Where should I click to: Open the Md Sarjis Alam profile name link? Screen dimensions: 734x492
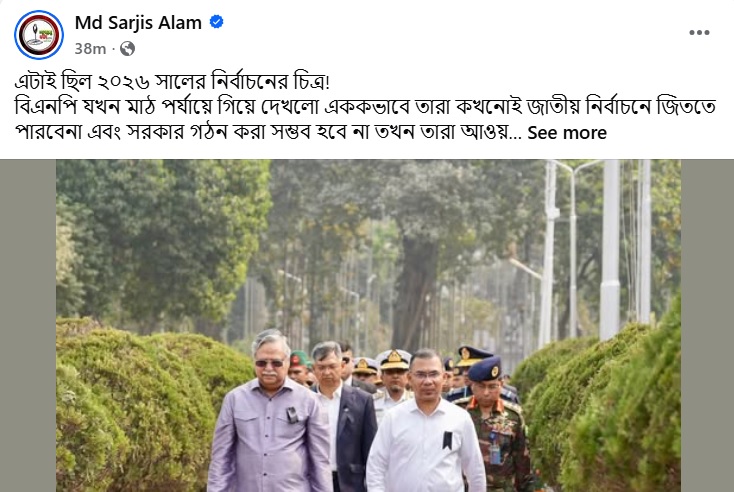point(138,22)
